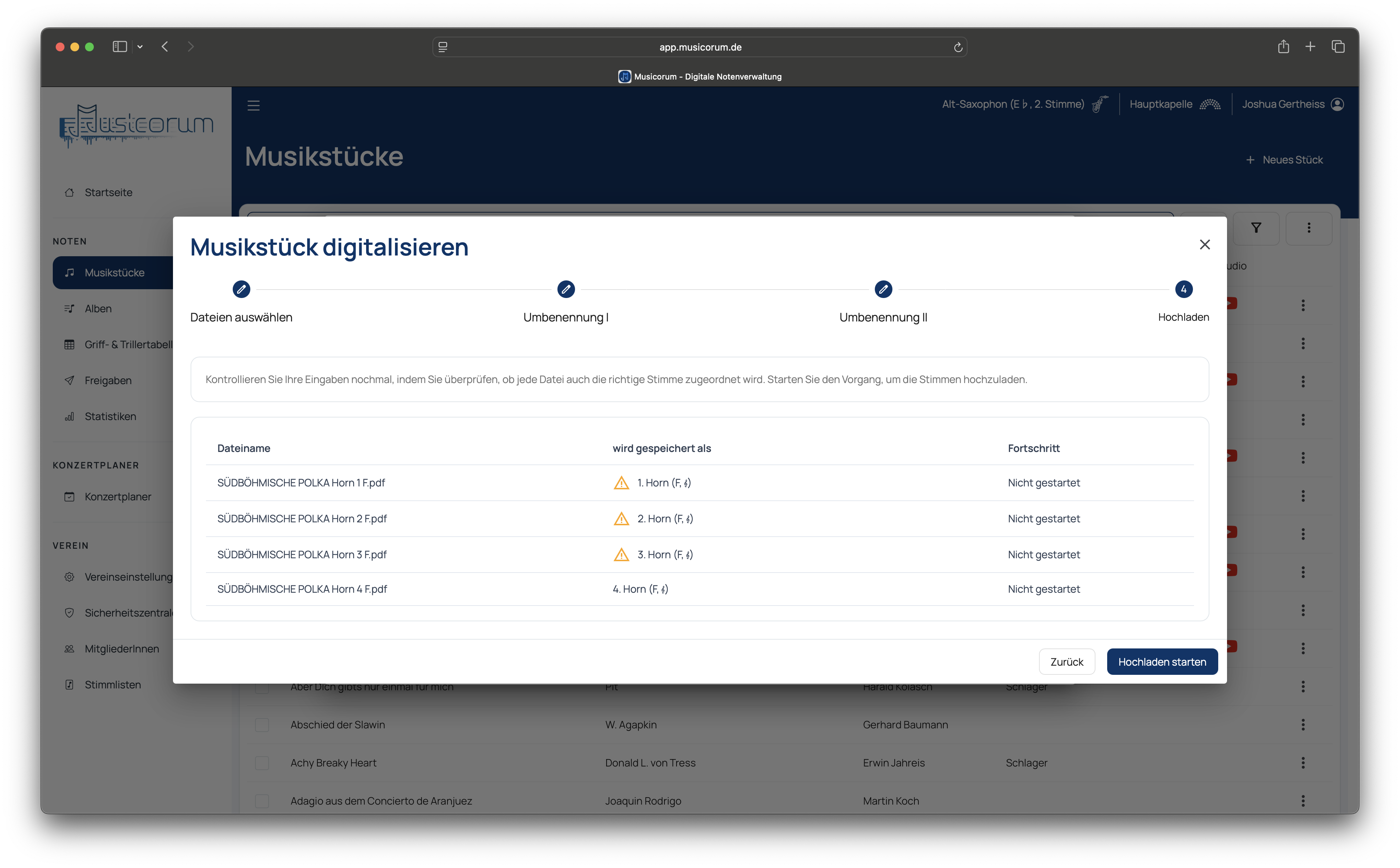Click the Dateien auswählen step pencil icon
The height and width of the screenshot is (868, 1400).
[241, 289]
